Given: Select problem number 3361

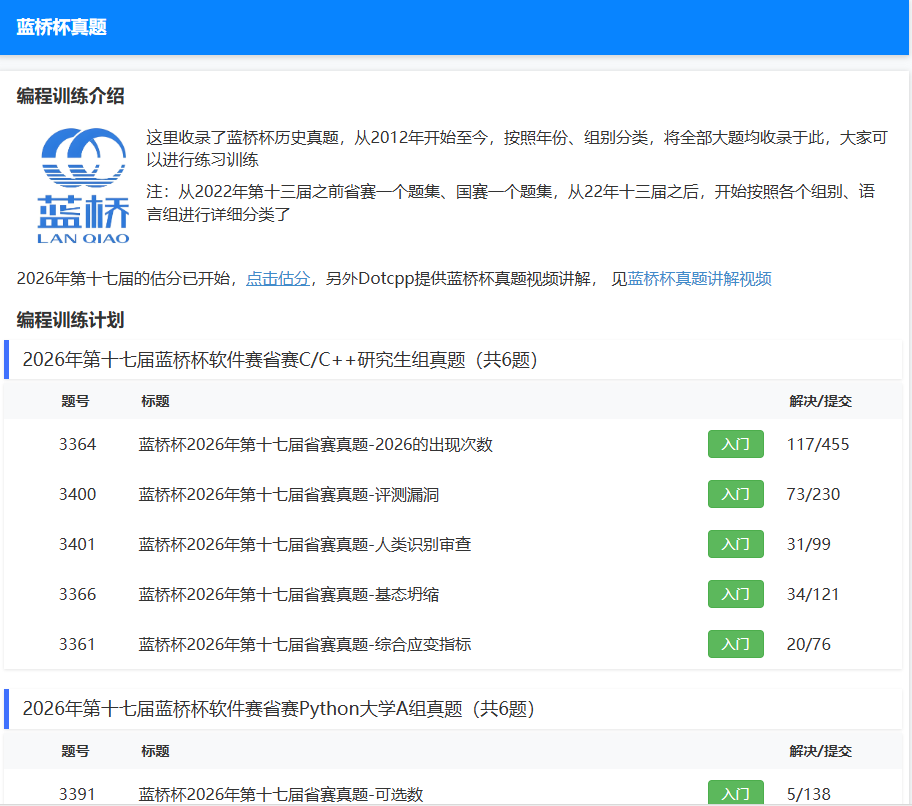Looking at the screenshot, I should click(77, 644).
